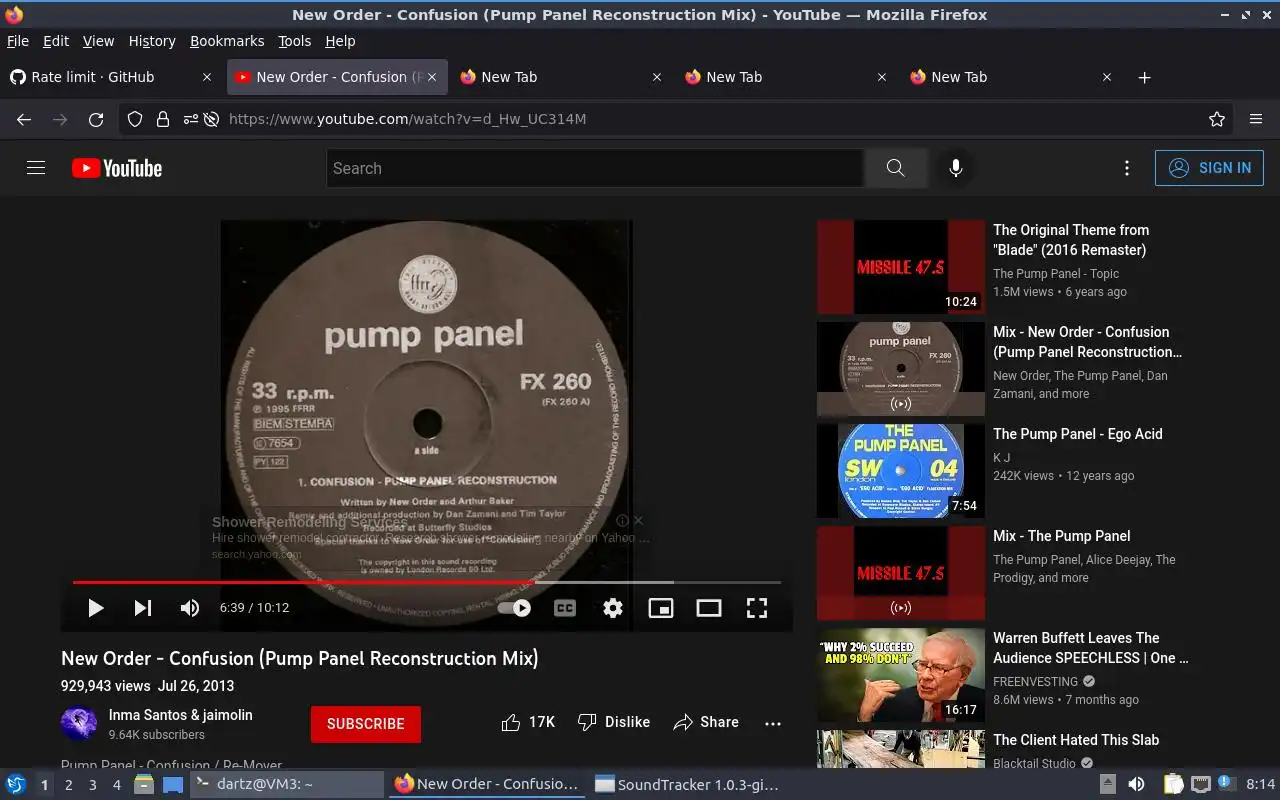
Task: Enter full screen mode
Action: tap(757, 608)
